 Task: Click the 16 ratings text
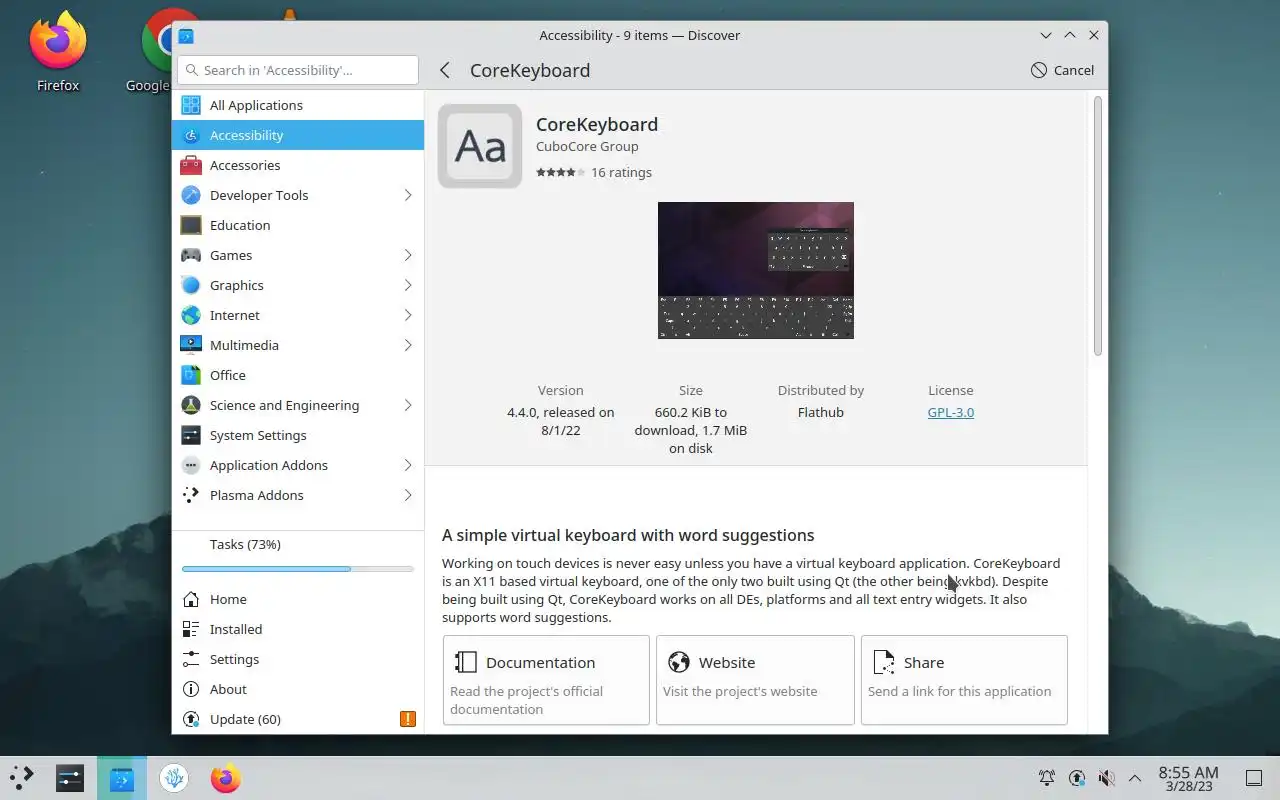point(621,172)
